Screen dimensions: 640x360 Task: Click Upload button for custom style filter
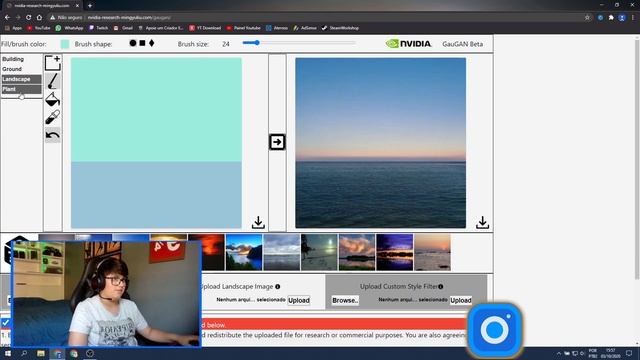461,300
